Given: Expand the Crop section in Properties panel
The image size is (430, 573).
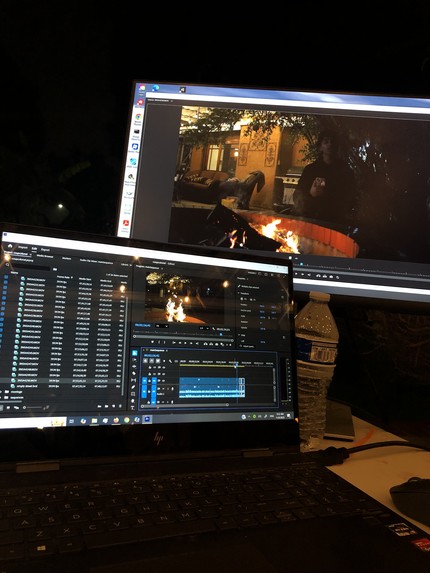Looking at the screenshot, I should tap(239, 335).
